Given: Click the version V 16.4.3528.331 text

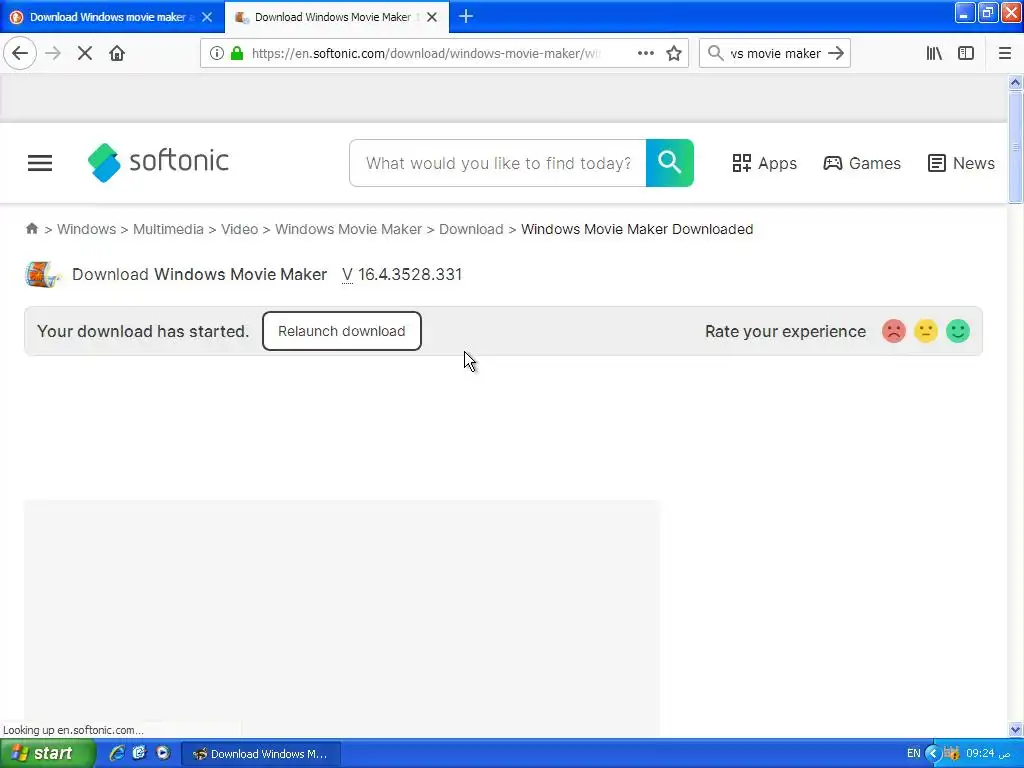Looking at the screenshot, I should click(402, 274).
